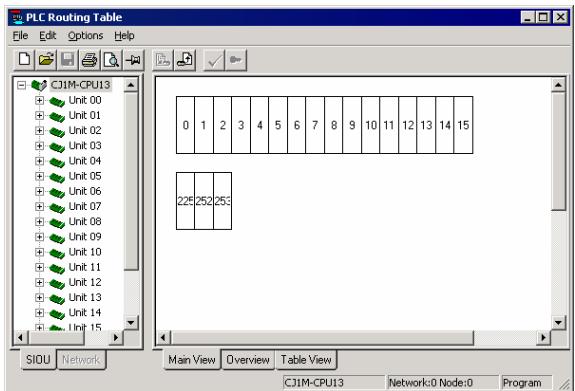Click unit slot box 7
575x391 pixels.
pyautogui.click(x=315, y=125)
